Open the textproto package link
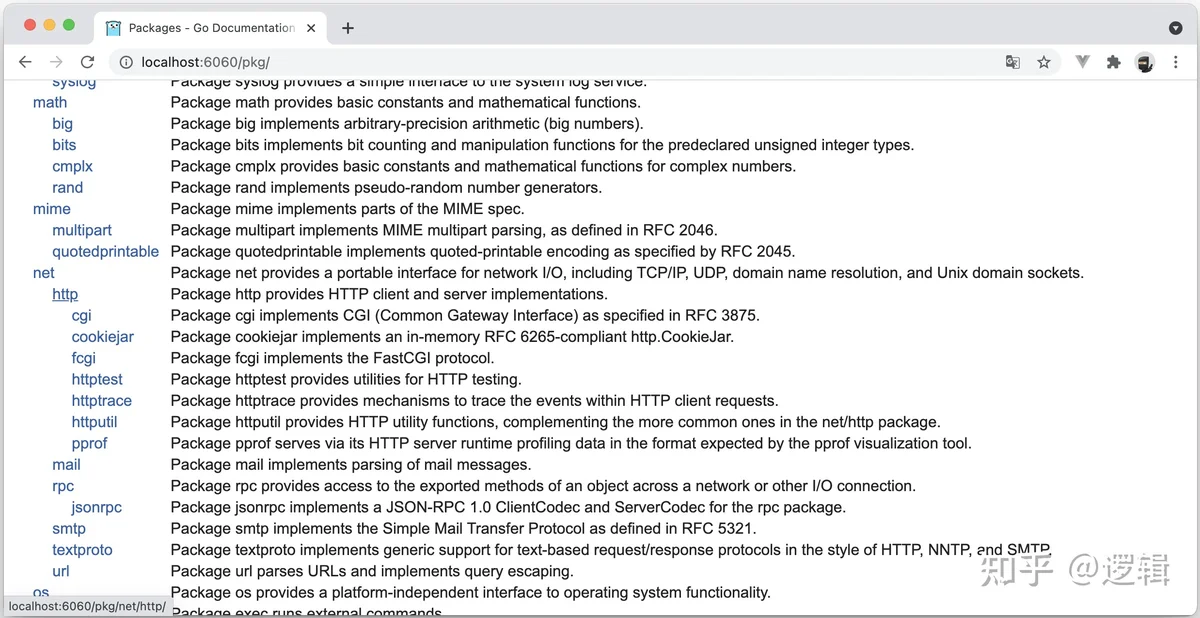 click(x=82, y=550)
